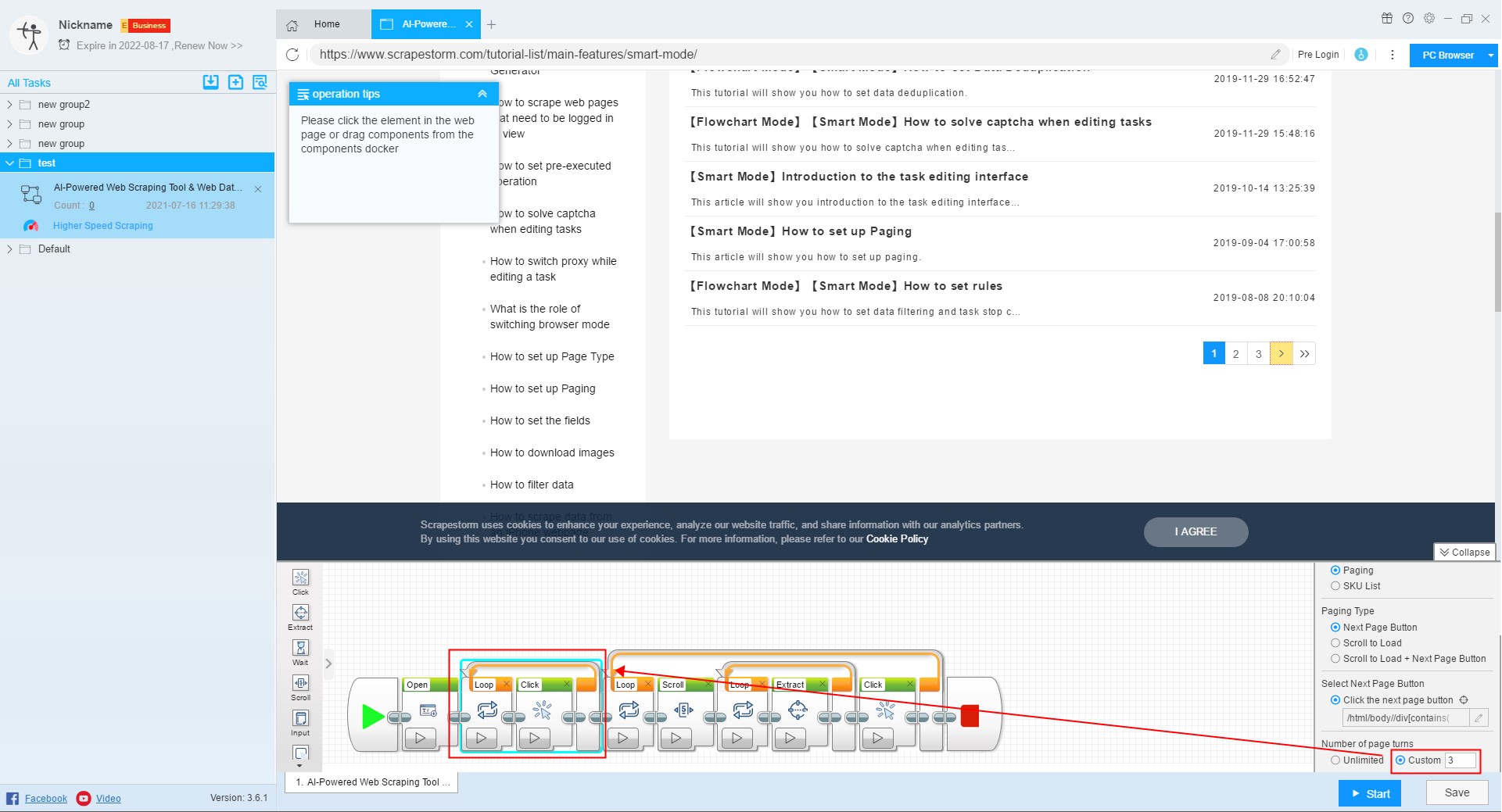Click the Custom page turns number field

pos(1461,760)
